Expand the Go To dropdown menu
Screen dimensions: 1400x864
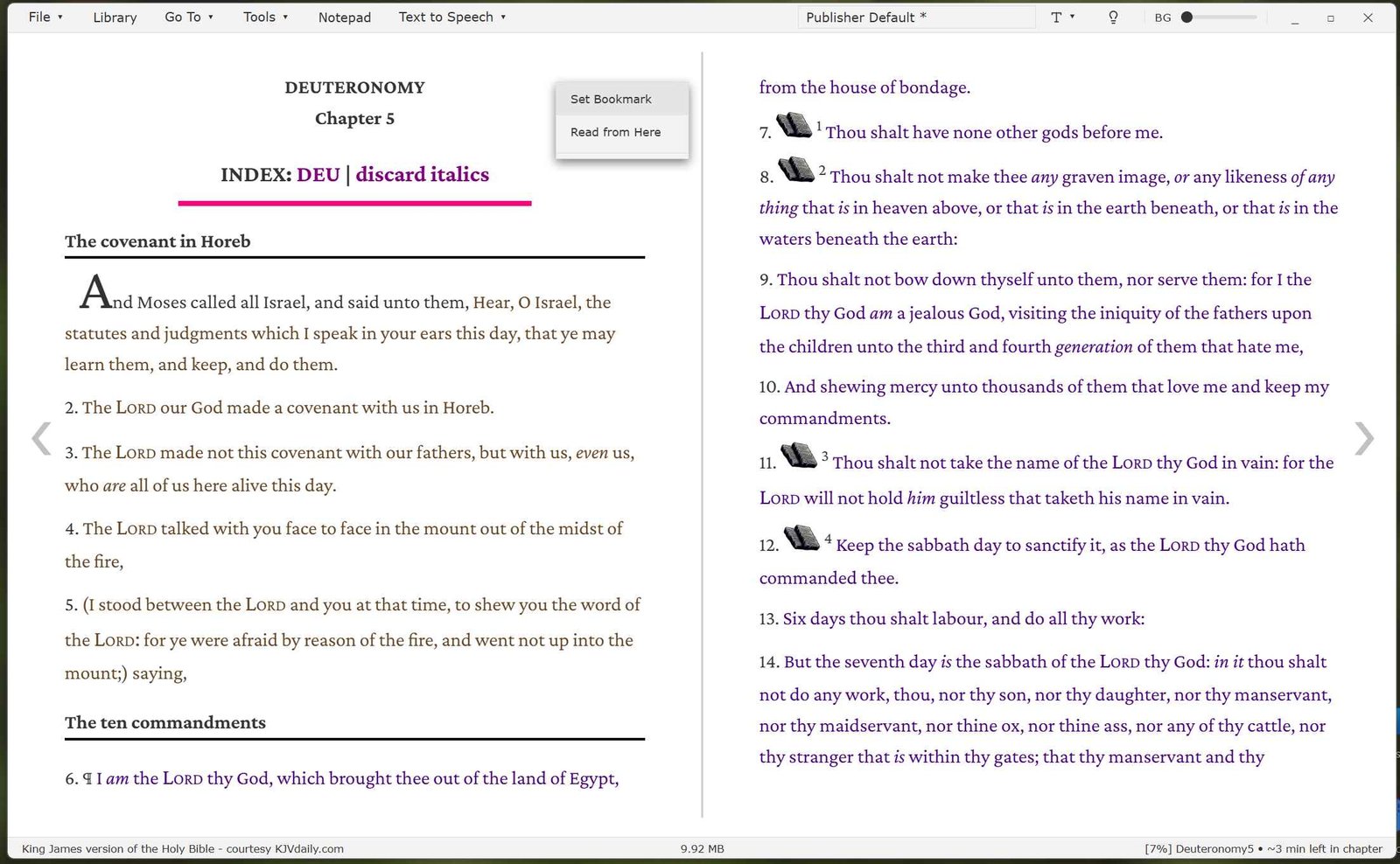(x=189, y=17)
